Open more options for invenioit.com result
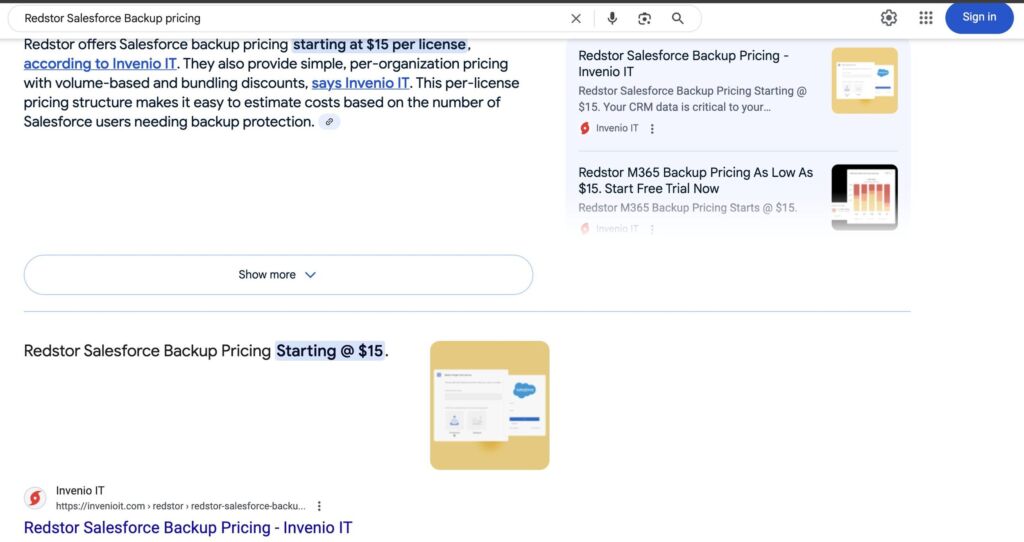 click(319, 506)
